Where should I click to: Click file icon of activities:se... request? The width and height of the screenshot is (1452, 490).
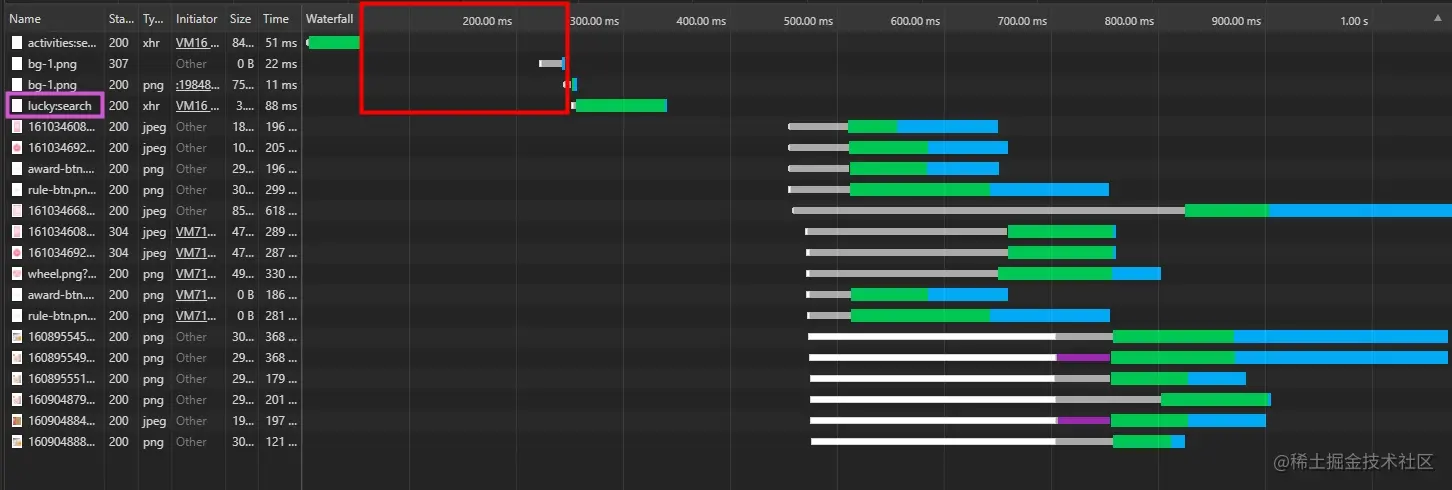17,43
